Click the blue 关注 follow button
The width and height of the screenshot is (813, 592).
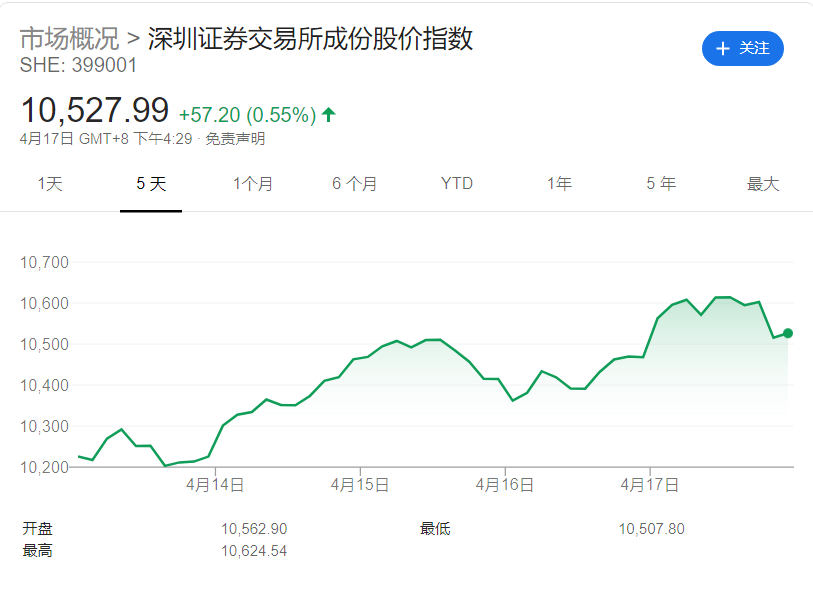[x=742, y=48]
